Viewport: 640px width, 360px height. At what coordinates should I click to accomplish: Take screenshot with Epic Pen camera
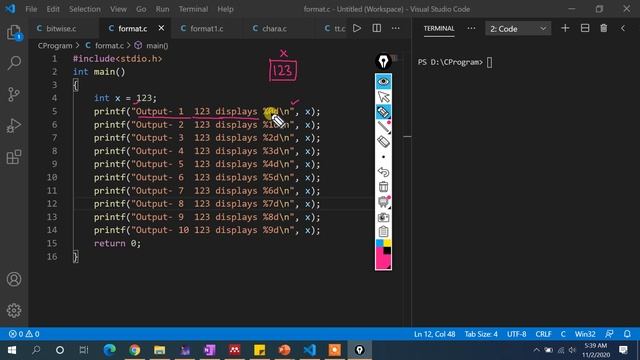point(383,217)
